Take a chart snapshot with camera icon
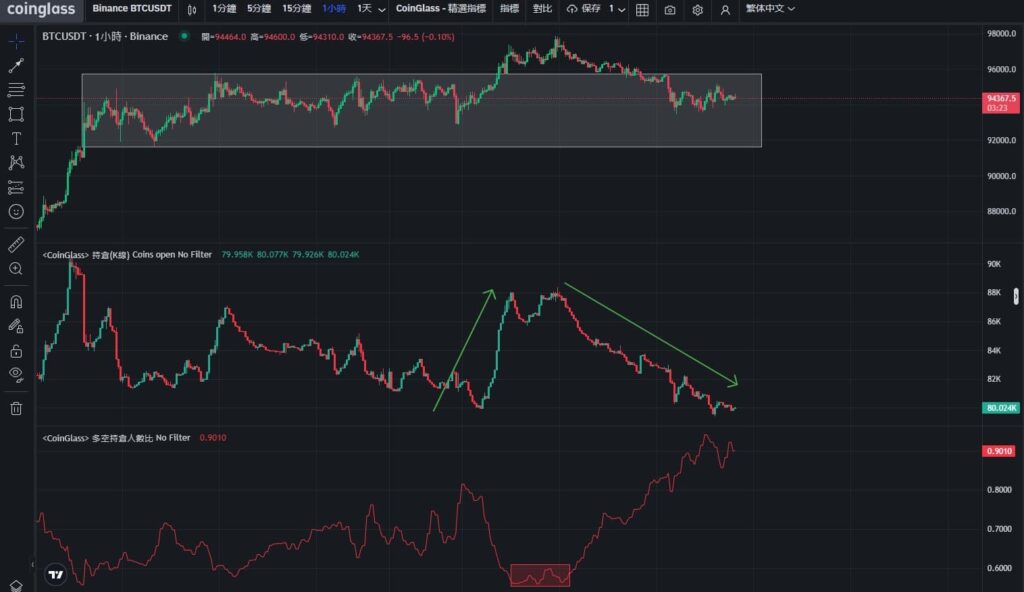Screen dimensions: 1024x592 coord(670,9)
